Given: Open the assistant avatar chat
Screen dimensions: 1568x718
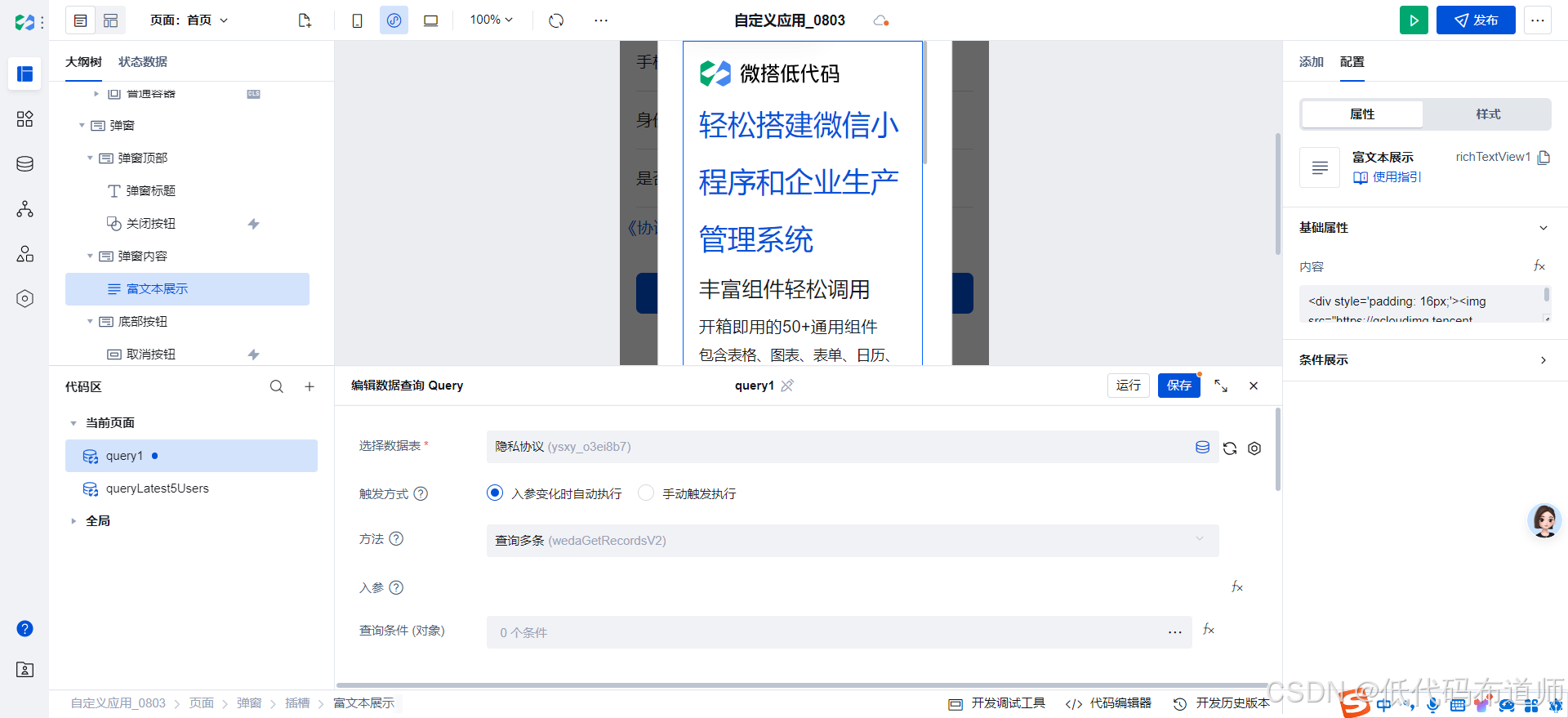Looking at the screenshot, I should [1544, 520].
